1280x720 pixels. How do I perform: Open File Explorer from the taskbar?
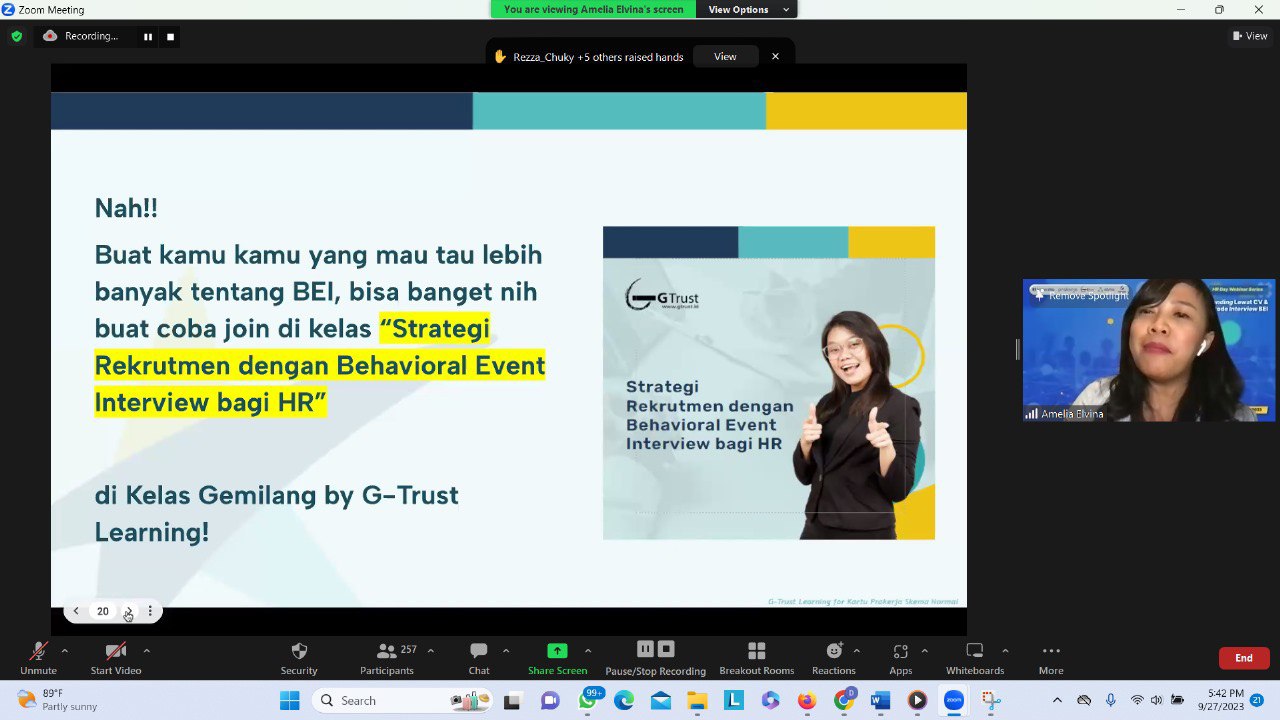pyautogui.click(x=697, y=700)
